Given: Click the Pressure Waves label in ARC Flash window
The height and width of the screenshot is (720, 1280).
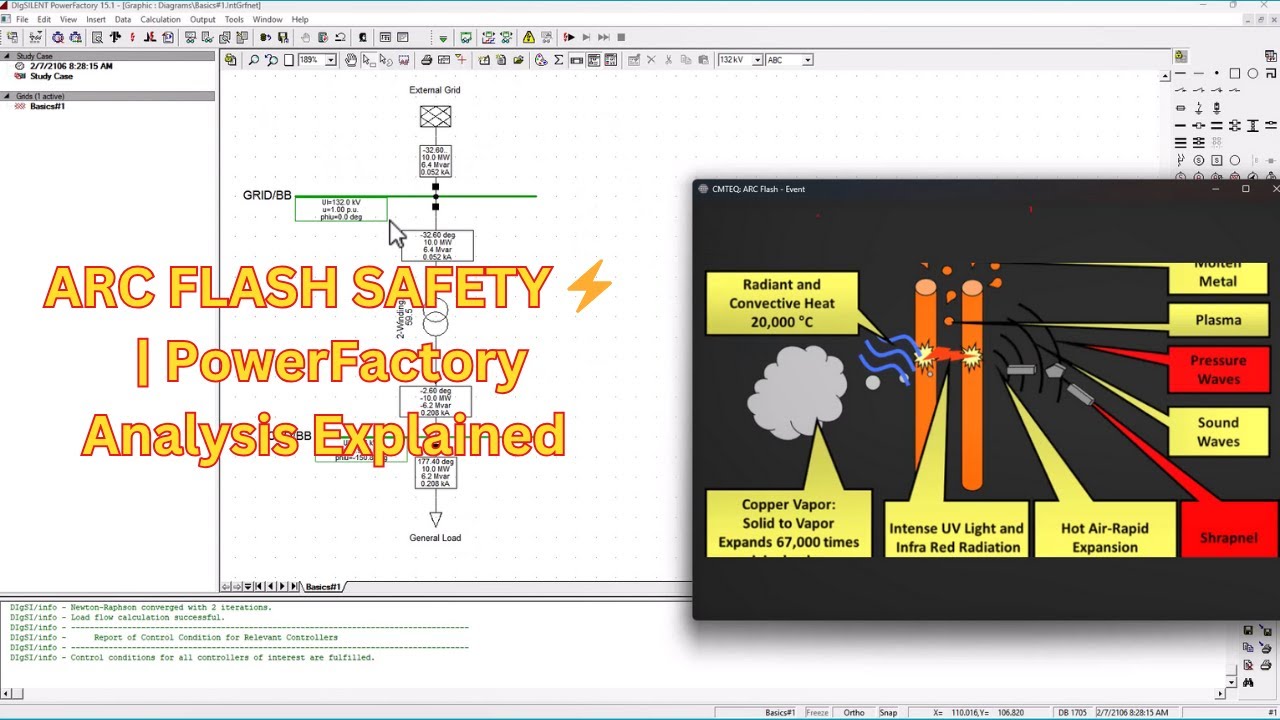Looking at the screenshot, I should 1218,369.
